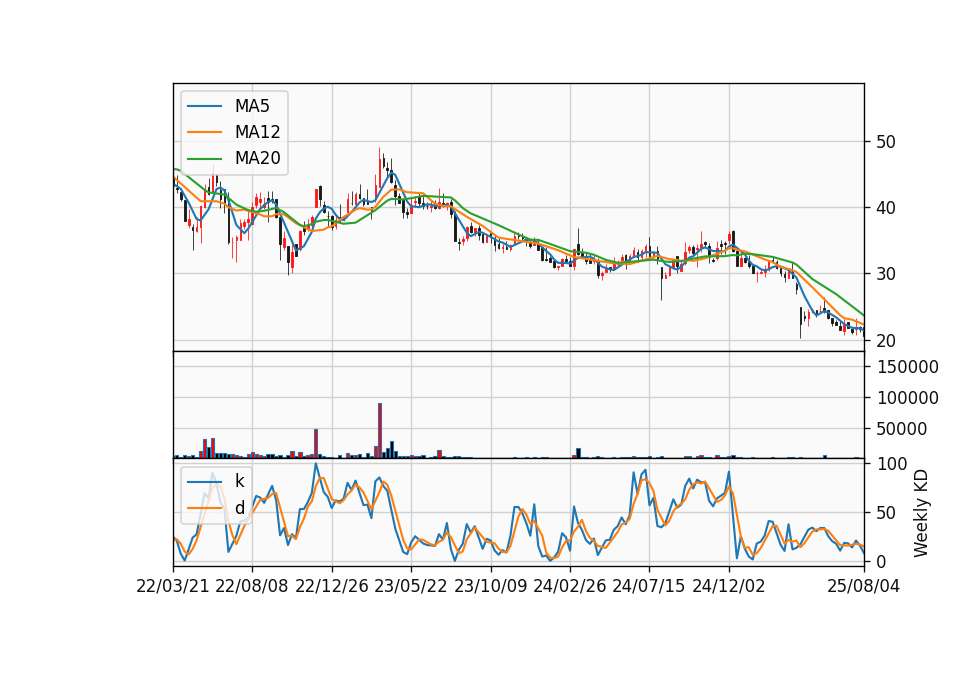Click the k legend label in KD panel
This screenshot has height=690, width=960.
[239, 481]
